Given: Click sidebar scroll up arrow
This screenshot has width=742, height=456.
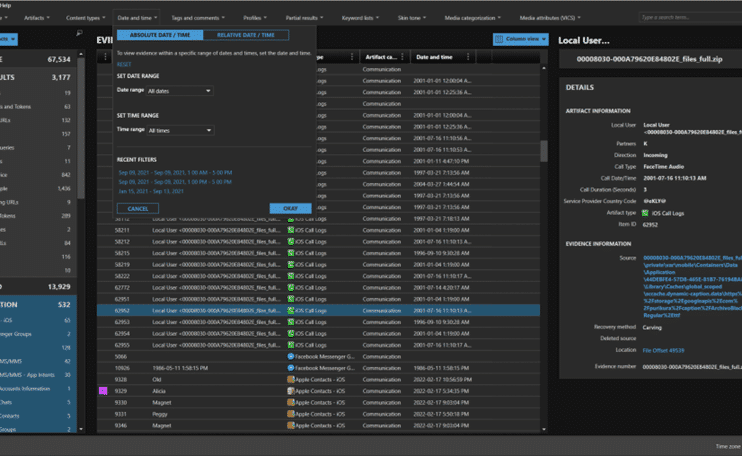Looking at the screenshot, I should coord(81,54).
